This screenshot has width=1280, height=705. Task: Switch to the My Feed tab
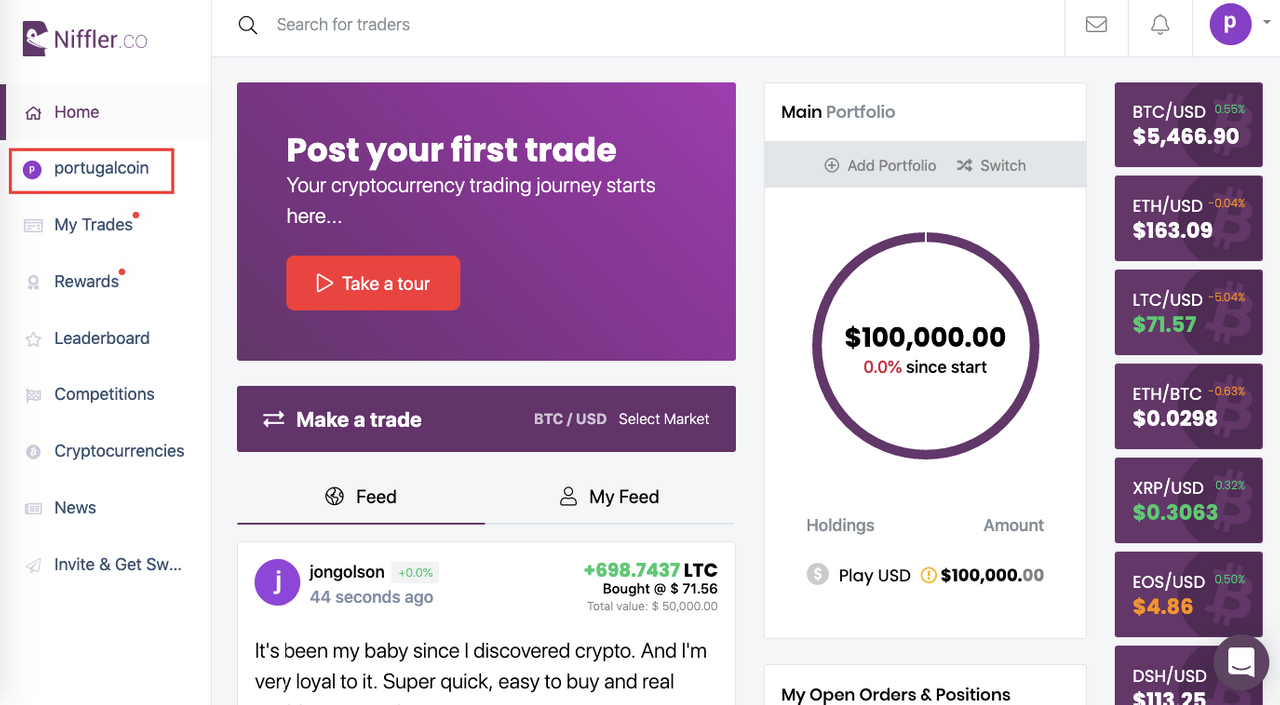[x=609, y=497]
